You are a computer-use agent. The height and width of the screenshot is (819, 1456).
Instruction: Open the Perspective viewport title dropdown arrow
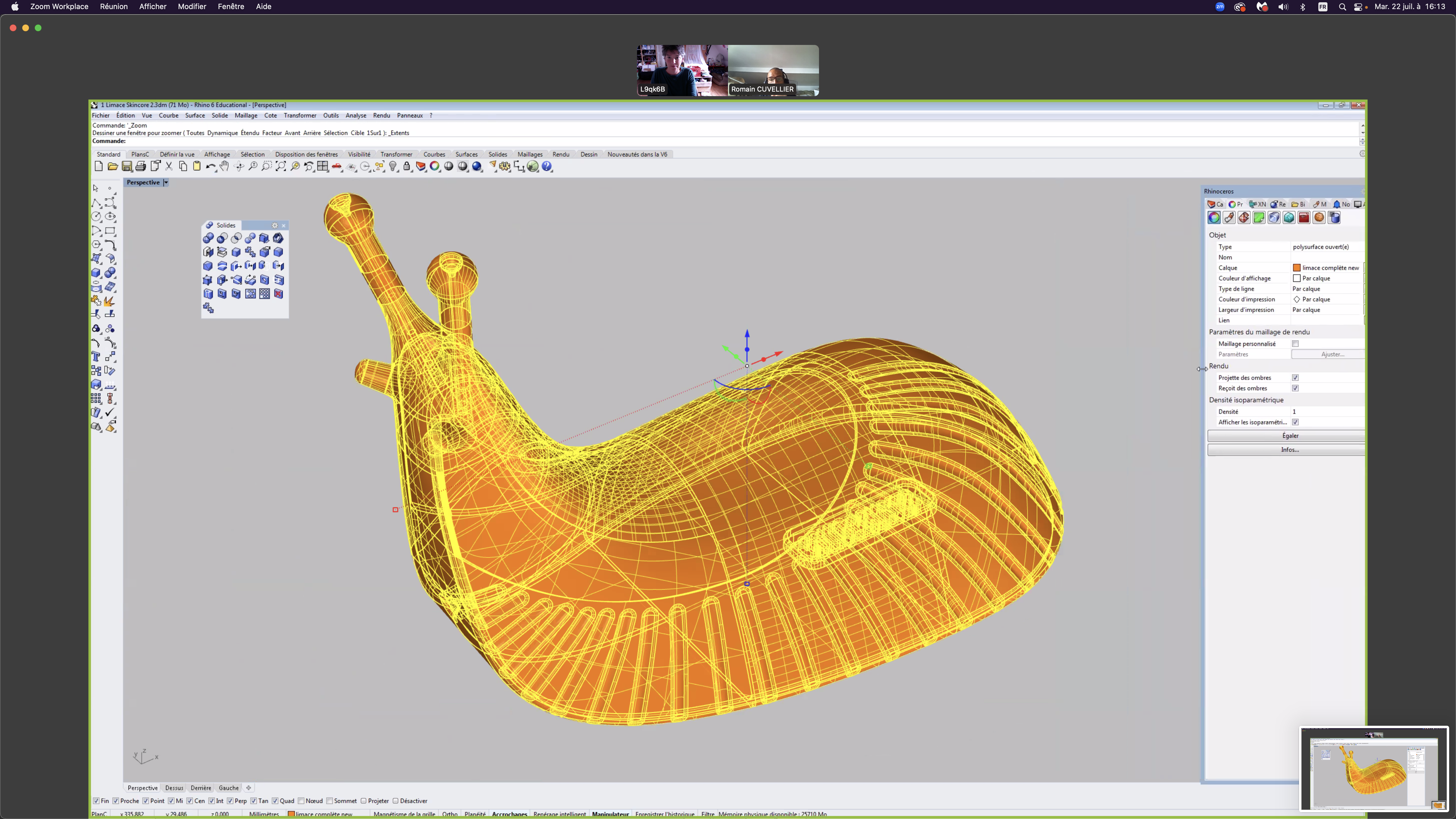(x=166, y=183)
